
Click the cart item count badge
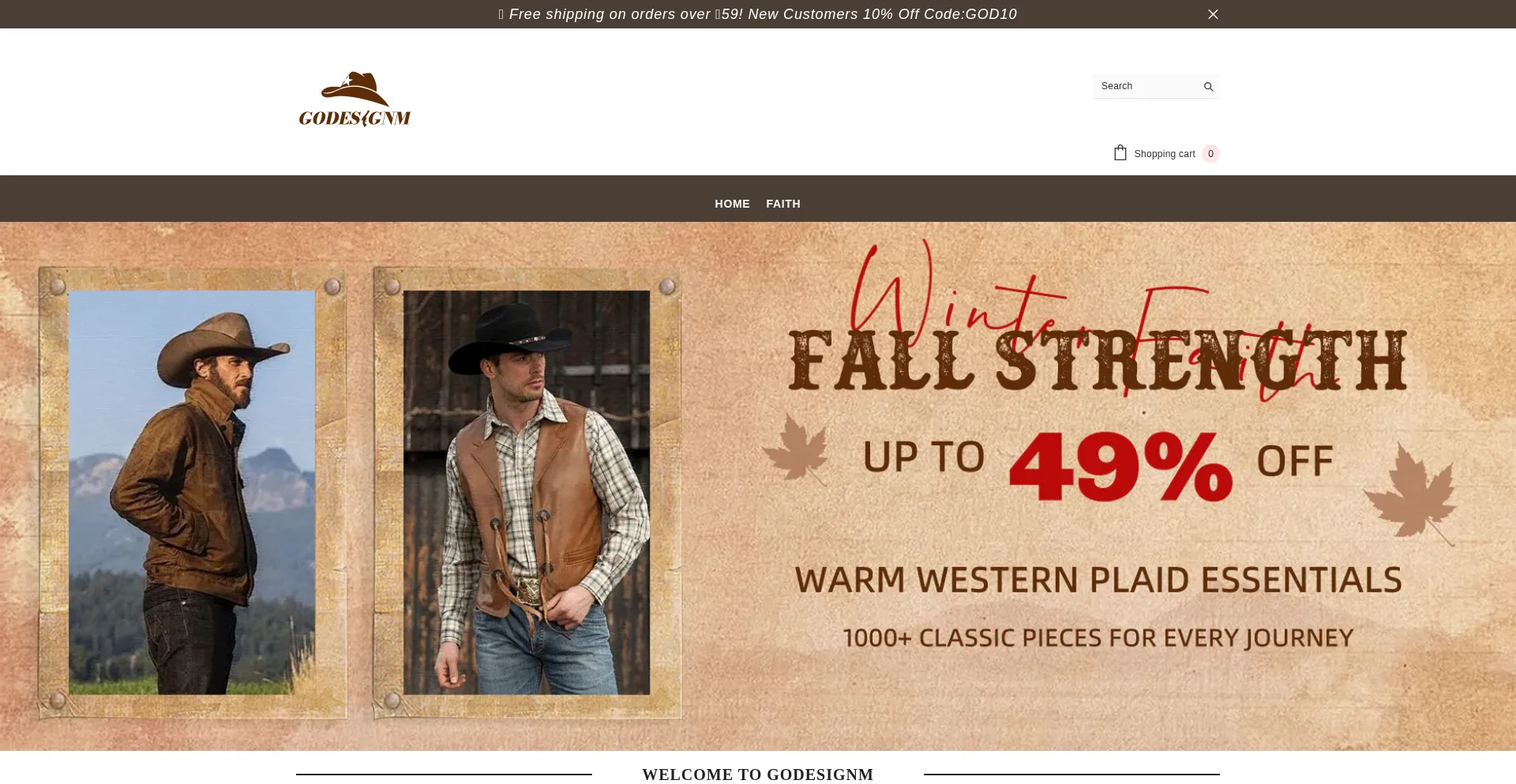[1210, 154]
